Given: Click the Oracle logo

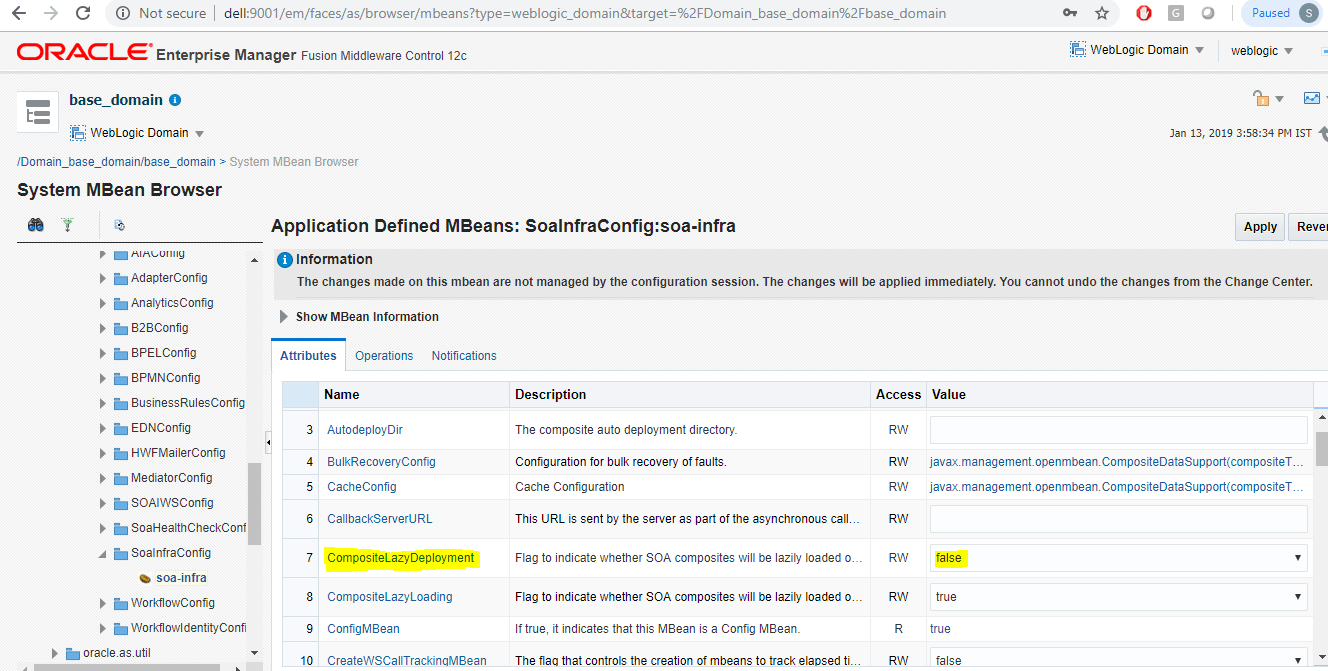Looking at the screenshot, I should tap(85, 51).
